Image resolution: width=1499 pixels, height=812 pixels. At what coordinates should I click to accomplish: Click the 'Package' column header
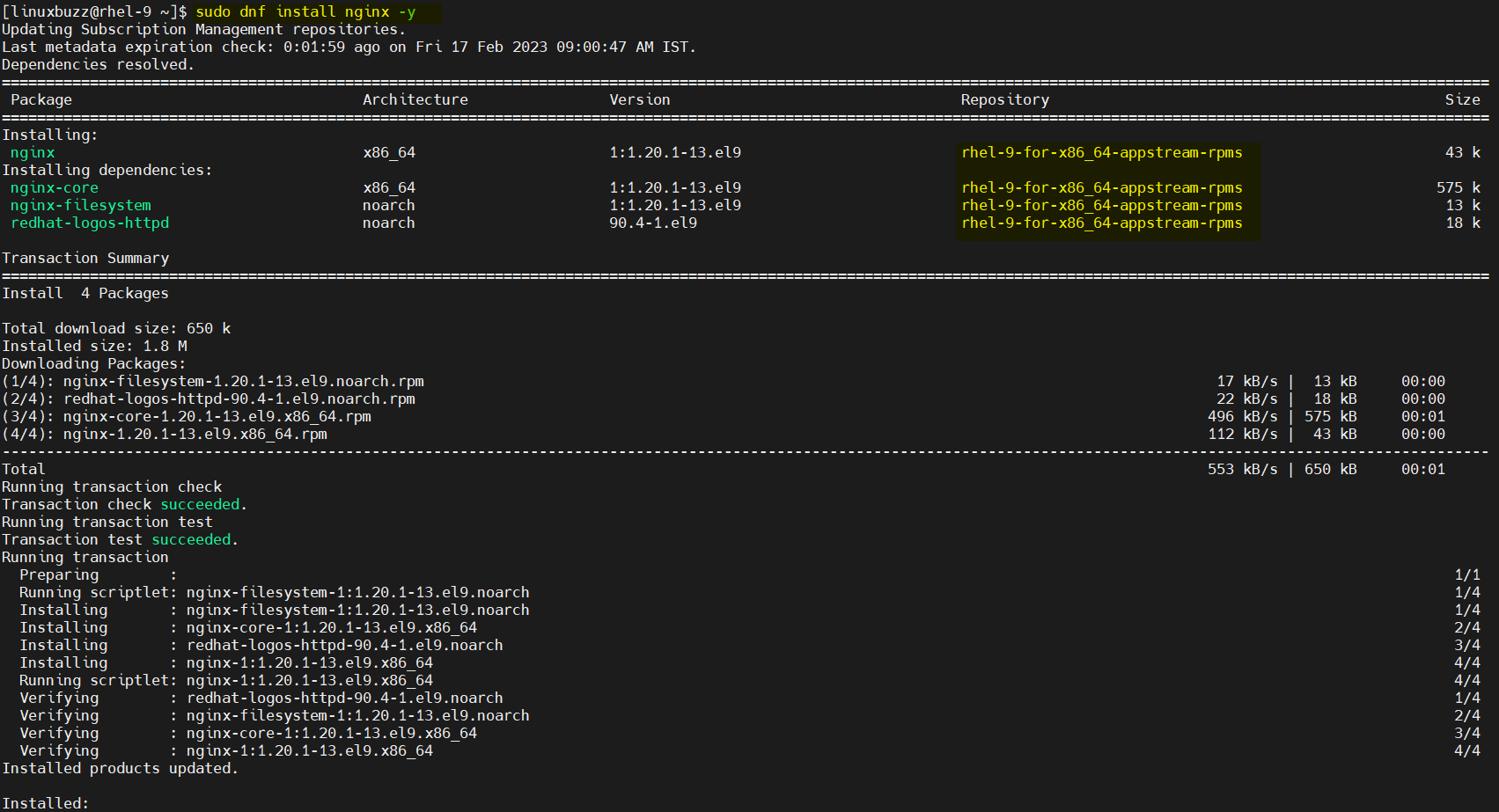41,99
